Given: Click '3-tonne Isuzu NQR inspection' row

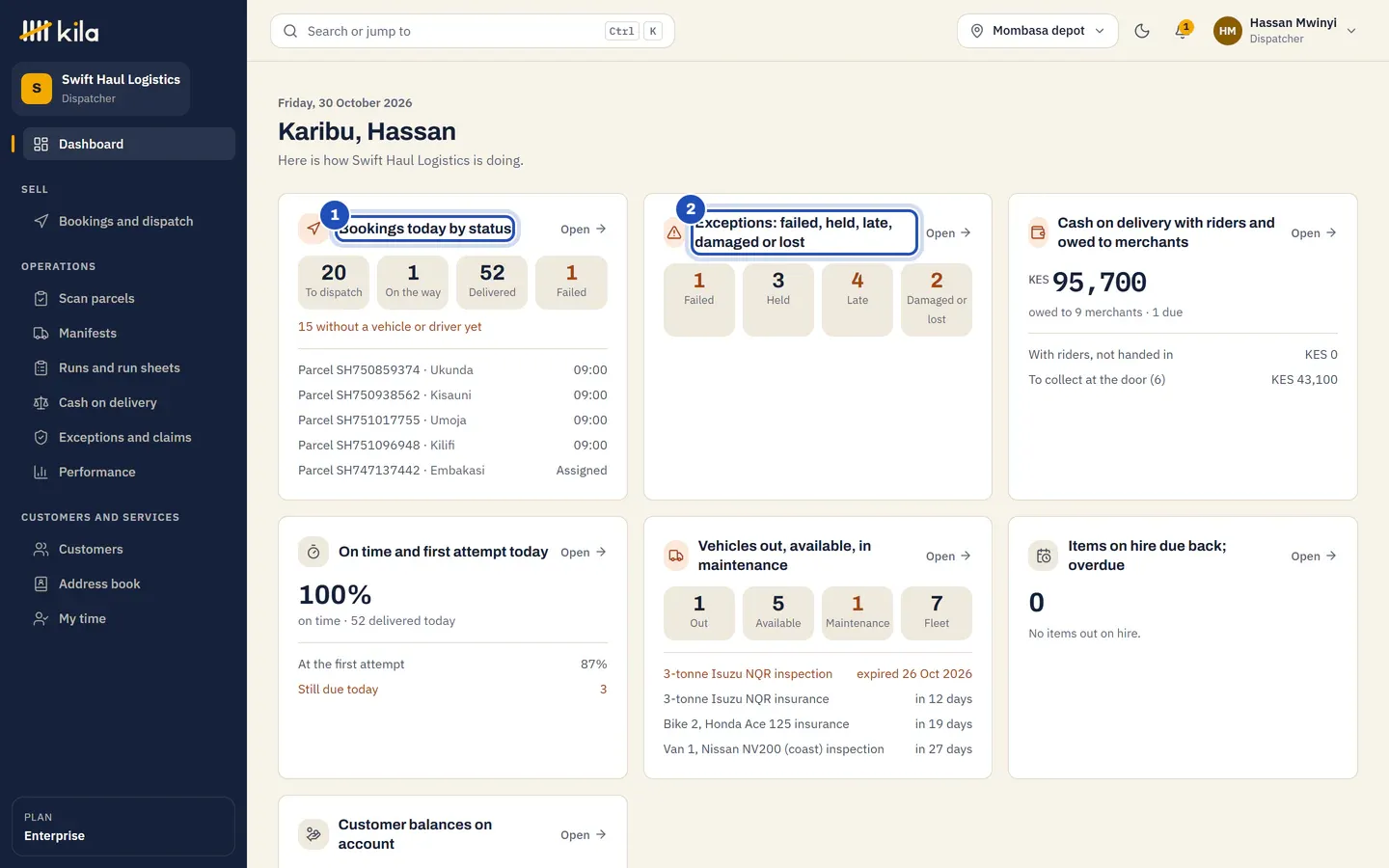Looking at the screenshot, I should point(818,673).
